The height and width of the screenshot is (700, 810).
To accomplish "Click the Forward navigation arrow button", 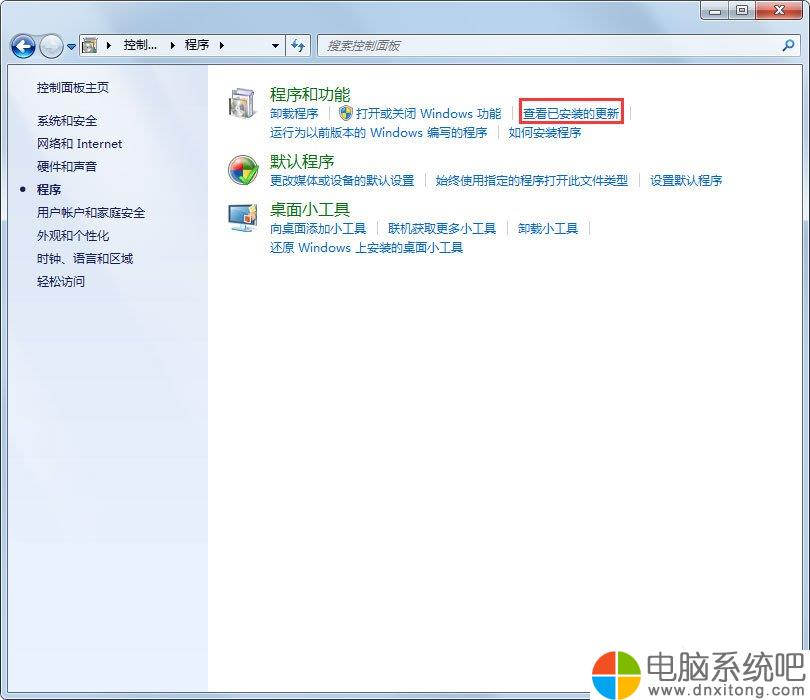I will pyautogui.click(x=51, y=46).
